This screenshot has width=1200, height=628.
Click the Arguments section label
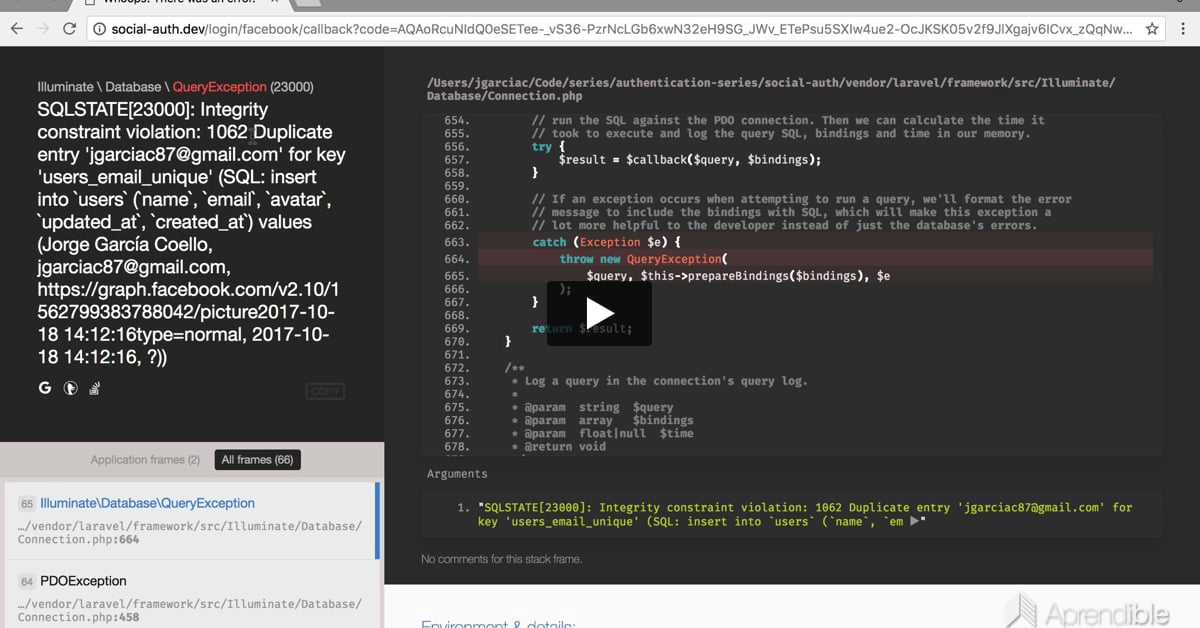[x=457, y=474]
